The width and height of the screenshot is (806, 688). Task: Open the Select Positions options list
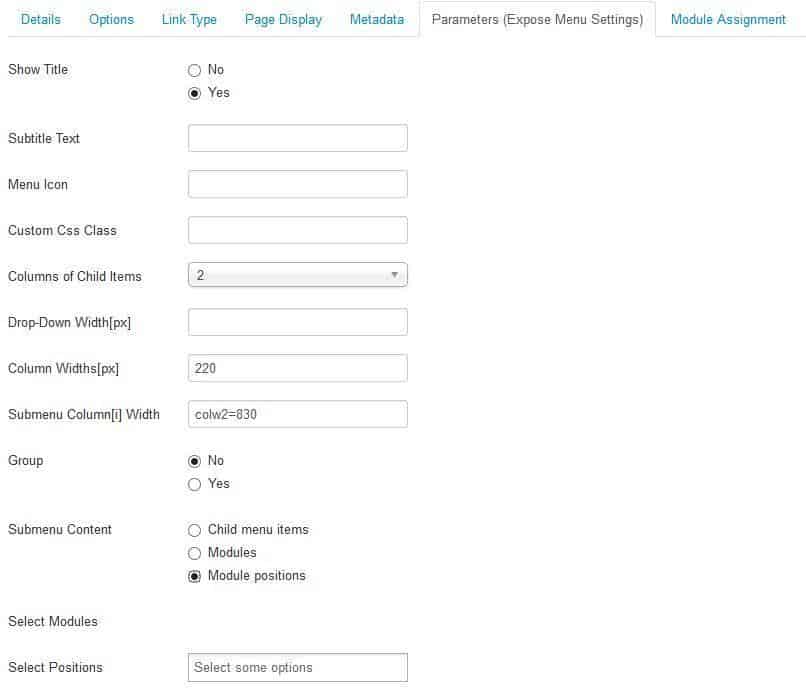click(x=297, y=667)
